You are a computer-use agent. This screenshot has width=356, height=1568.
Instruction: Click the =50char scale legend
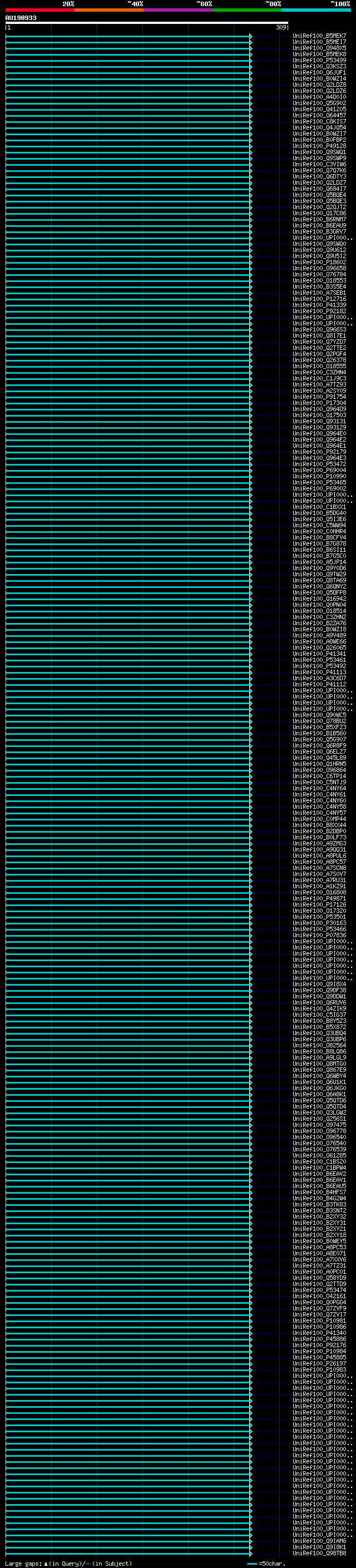pyautogui.click(x=266, y=1564)
